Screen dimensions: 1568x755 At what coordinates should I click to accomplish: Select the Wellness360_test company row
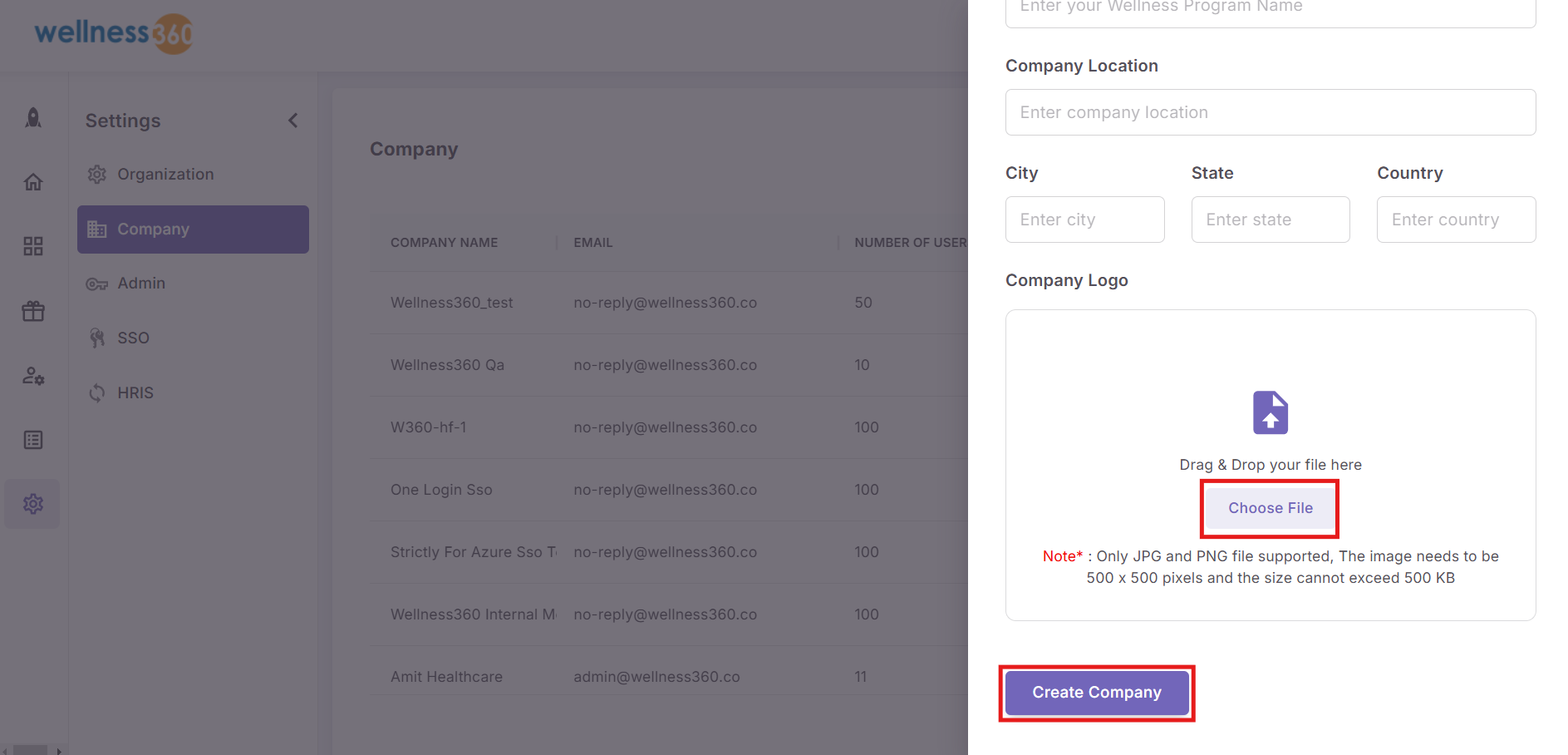(x=669, y=303)
